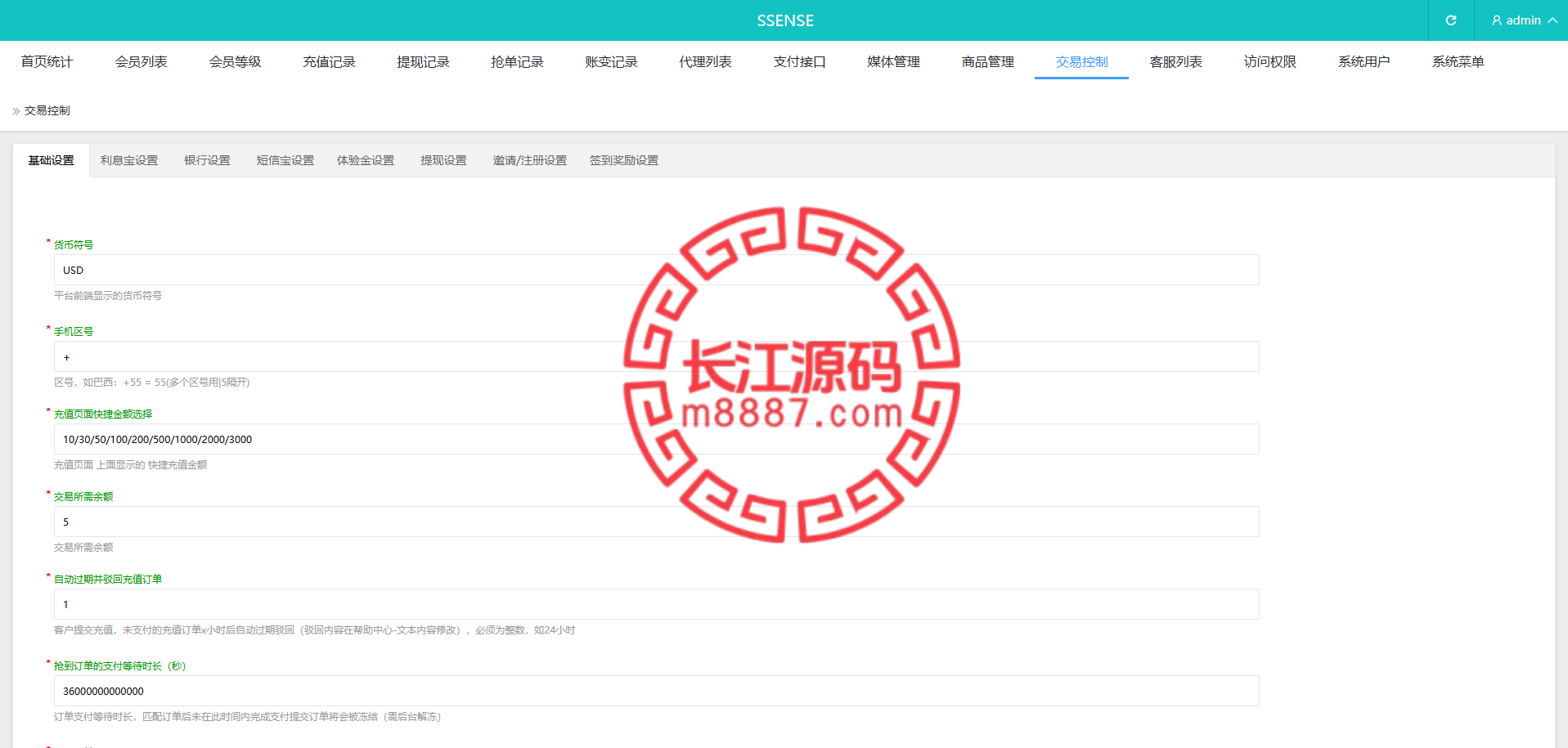Click the refresh icon in header
Image resolution: width=1568 pixels, height=748 pixels.
coord(1451,20)
